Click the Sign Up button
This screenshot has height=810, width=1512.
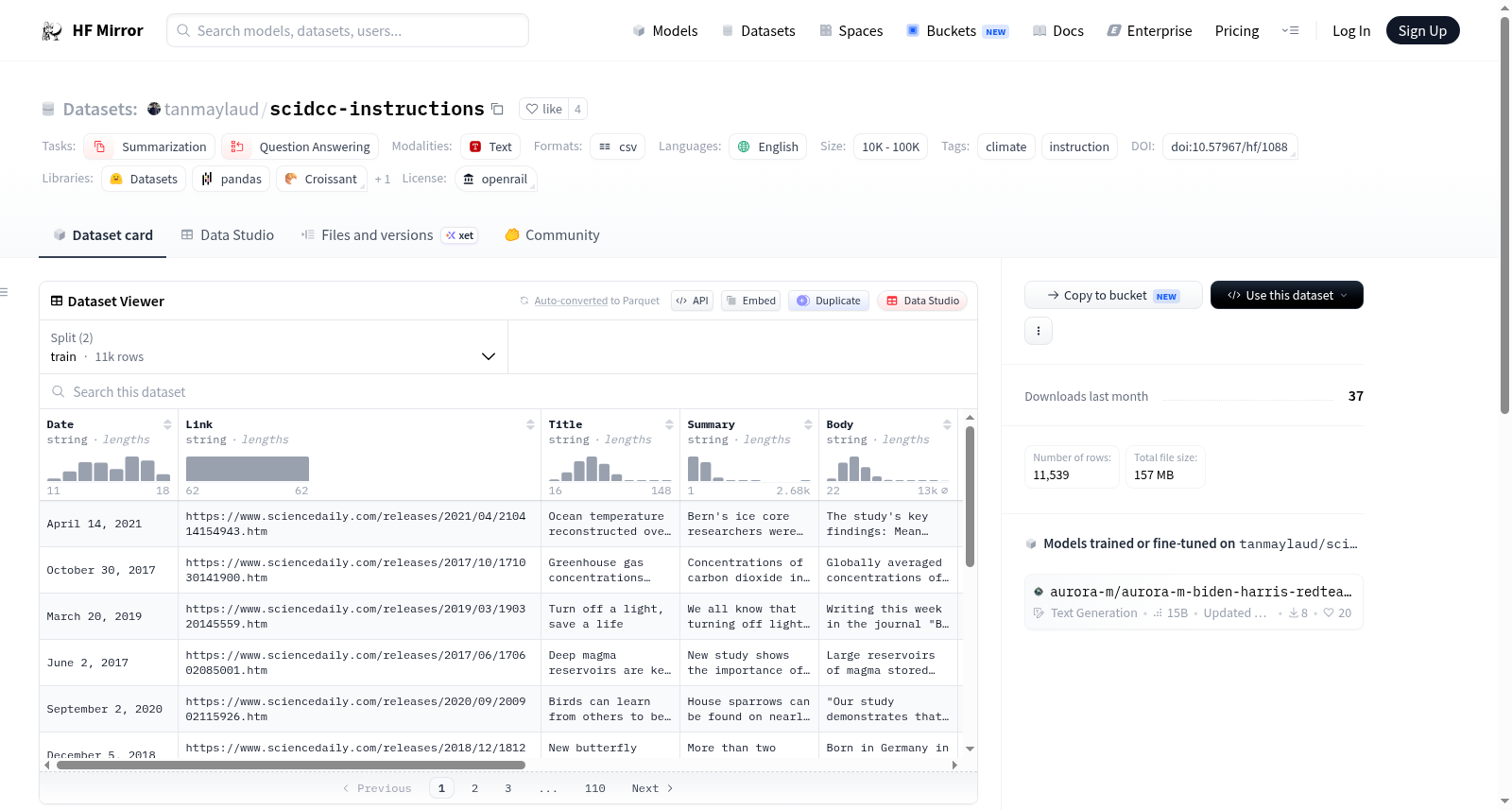tap(1423, 30)
